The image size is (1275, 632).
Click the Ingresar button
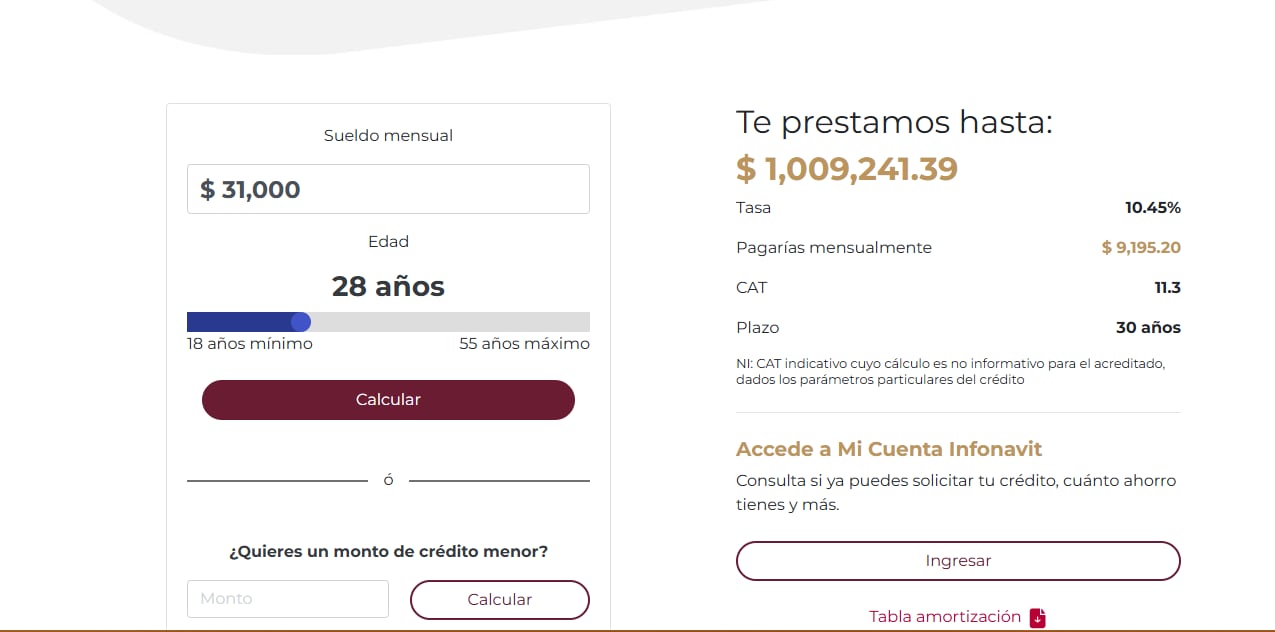tap(957, 561)
